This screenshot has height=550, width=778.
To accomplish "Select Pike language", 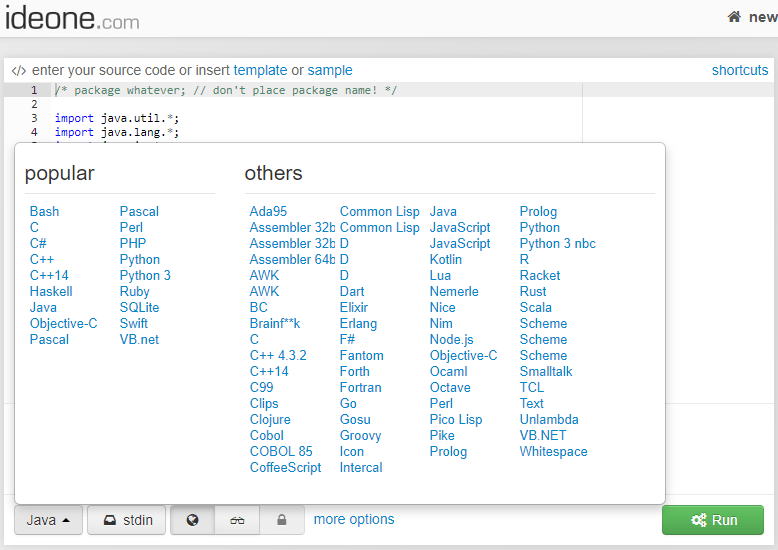I will (442, 435).
